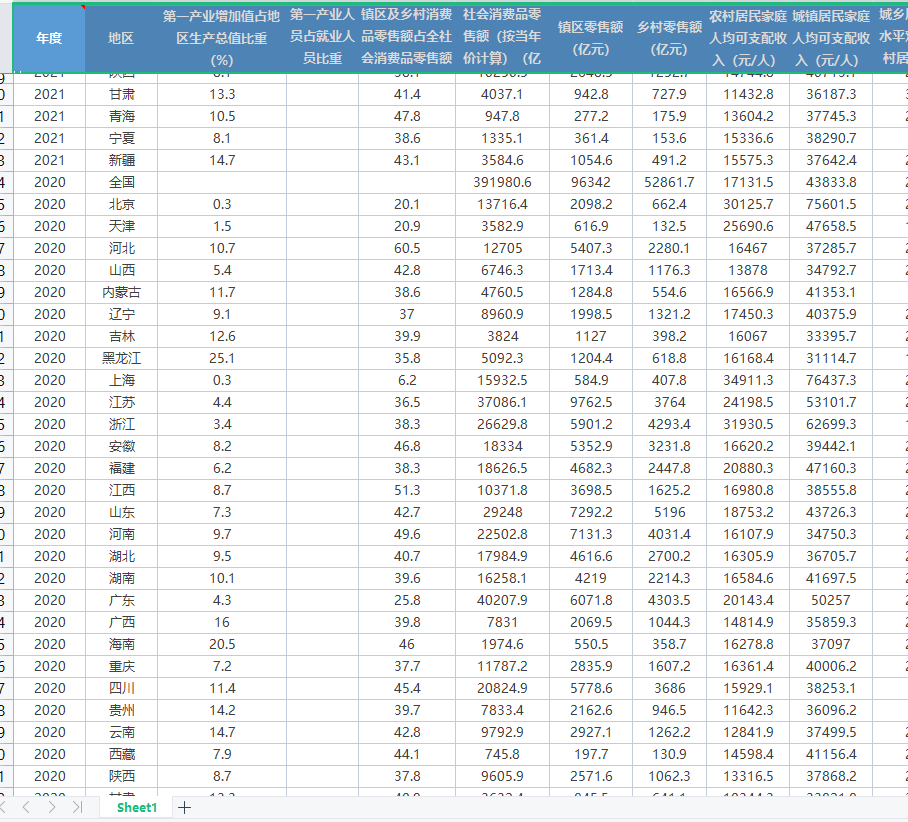This screenshot has width=908, height=822.
Task: Click the 湖北 region cell
Action: pos(121,557)
